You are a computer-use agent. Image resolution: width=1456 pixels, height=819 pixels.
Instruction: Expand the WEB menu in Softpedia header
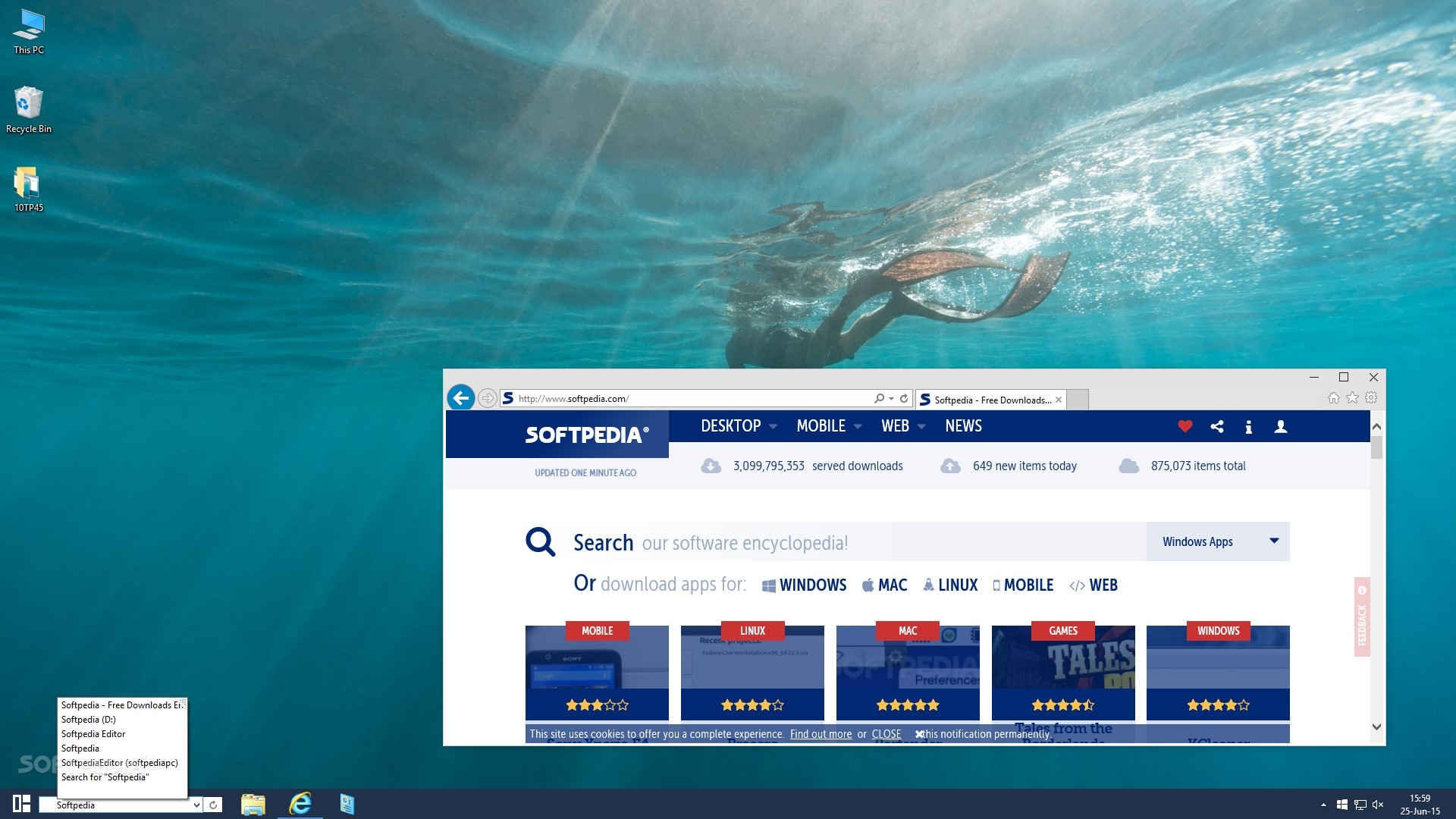(903, 426)
